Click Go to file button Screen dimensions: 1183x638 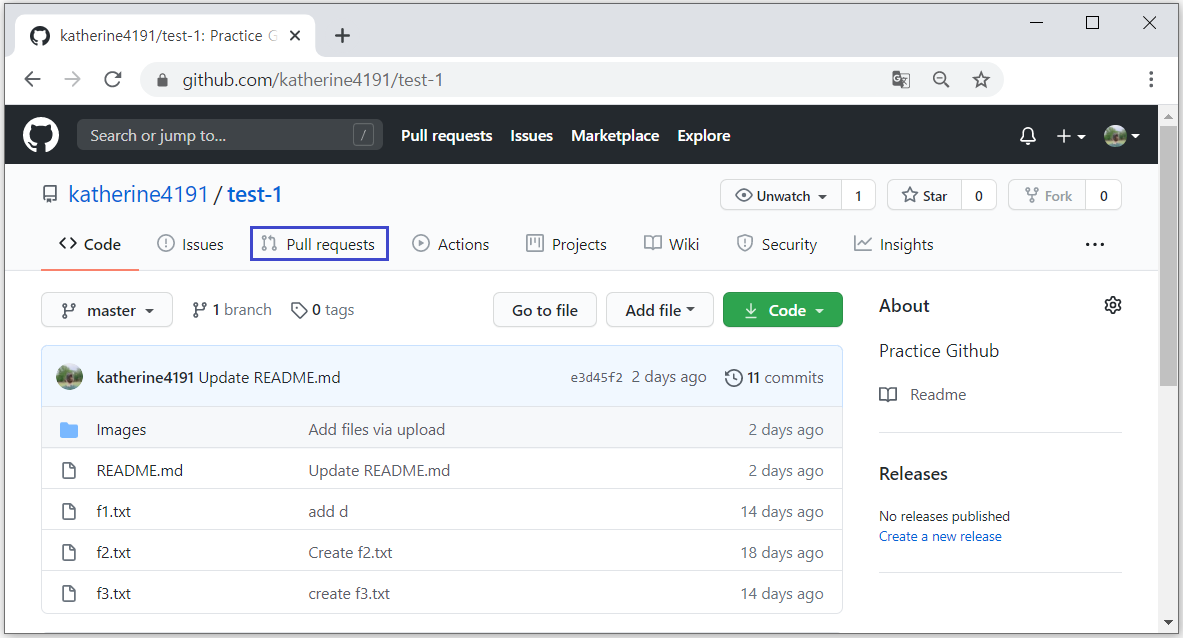[545, 310]
